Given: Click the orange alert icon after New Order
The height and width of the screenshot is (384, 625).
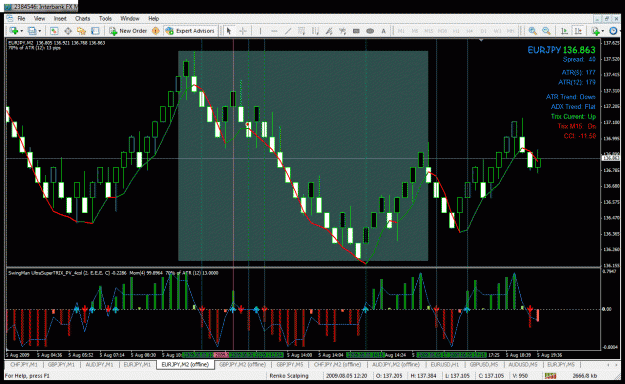Looking at the screenshot, I should tap(155, 31).
